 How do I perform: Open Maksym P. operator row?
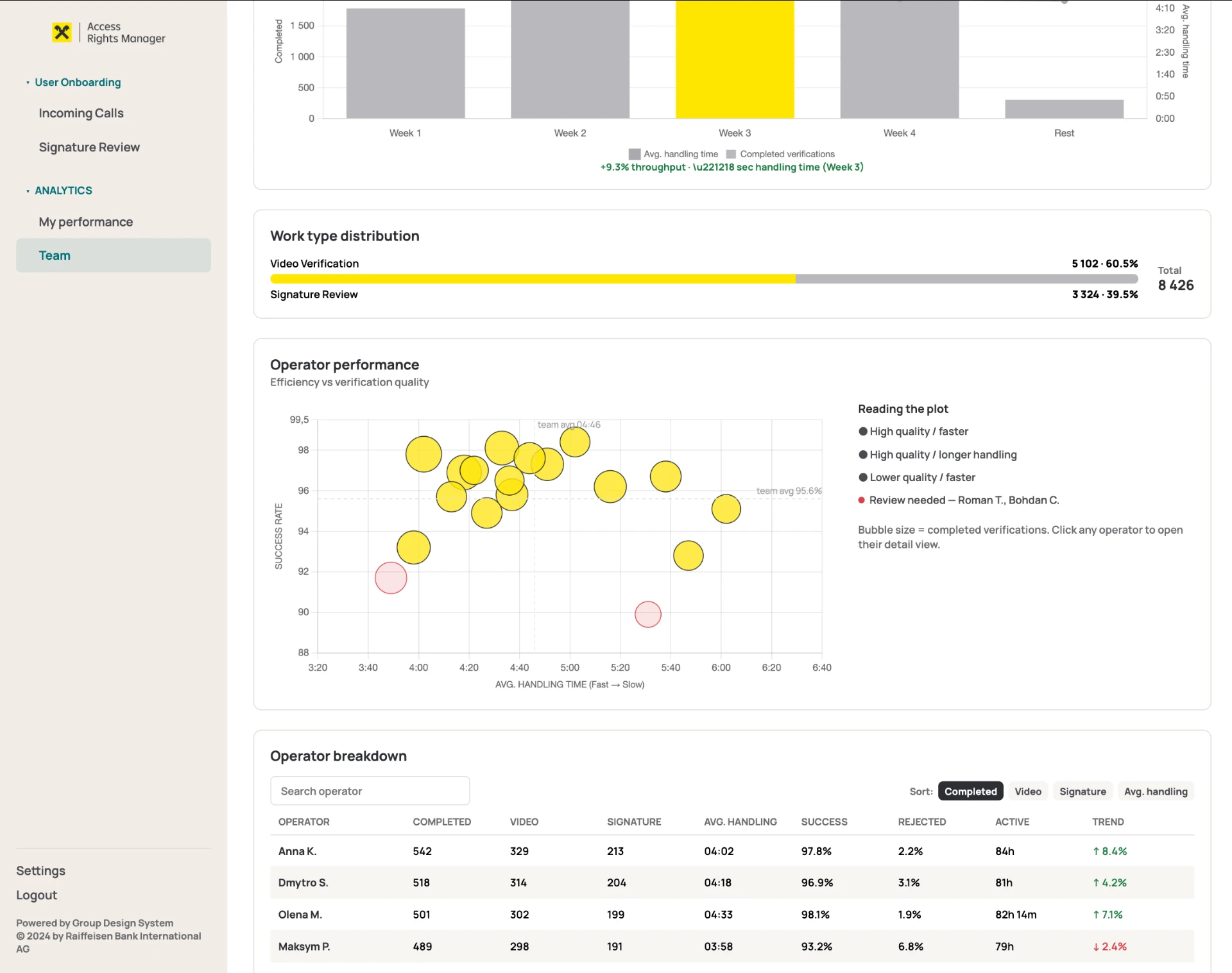[732, 946]
